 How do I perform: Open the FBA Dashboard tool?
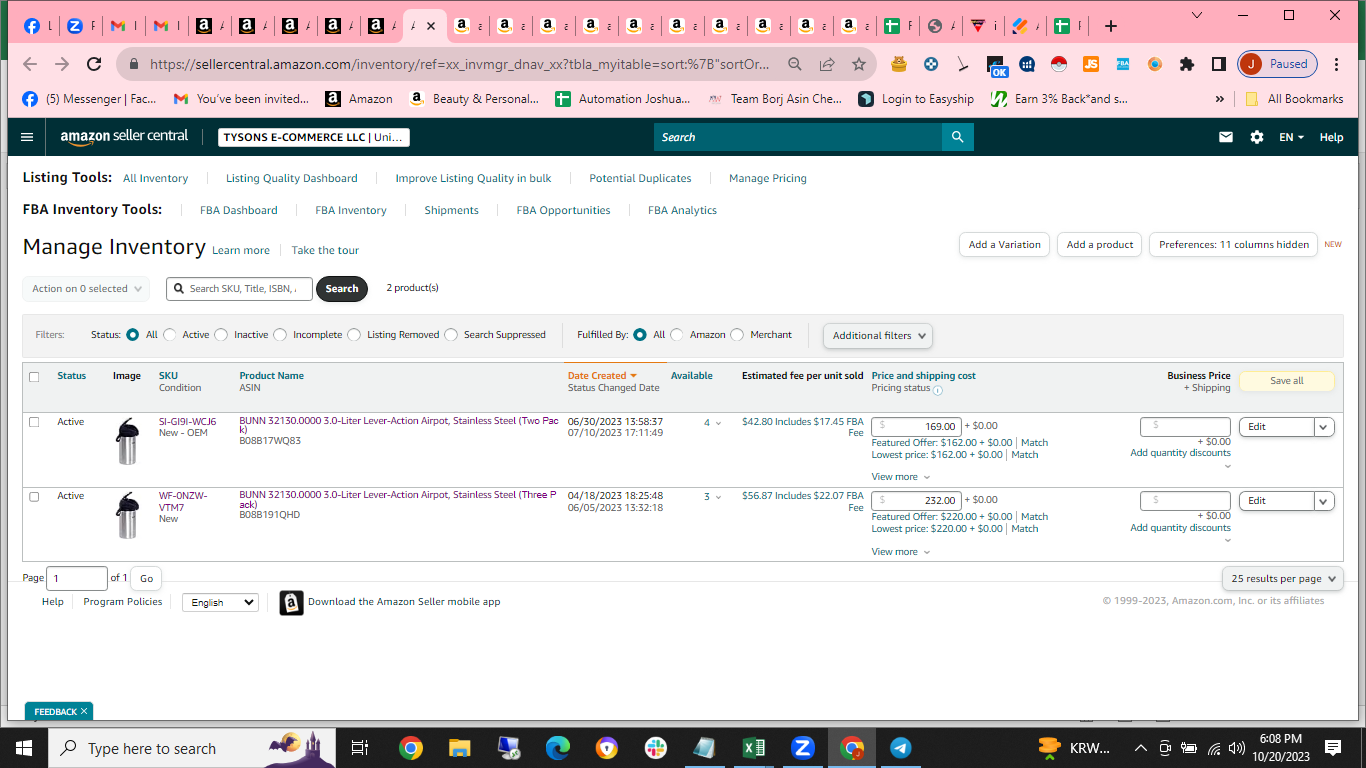pyautogui.click(x=238, y=211)
